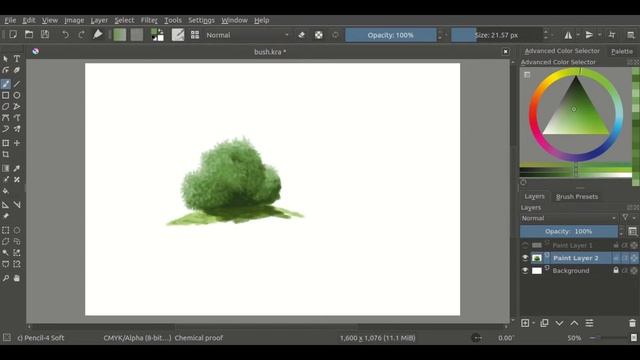The width and height of the screenshot is (640, 360).
Task: Move layer down with down arrow
Action: (559, 323)
